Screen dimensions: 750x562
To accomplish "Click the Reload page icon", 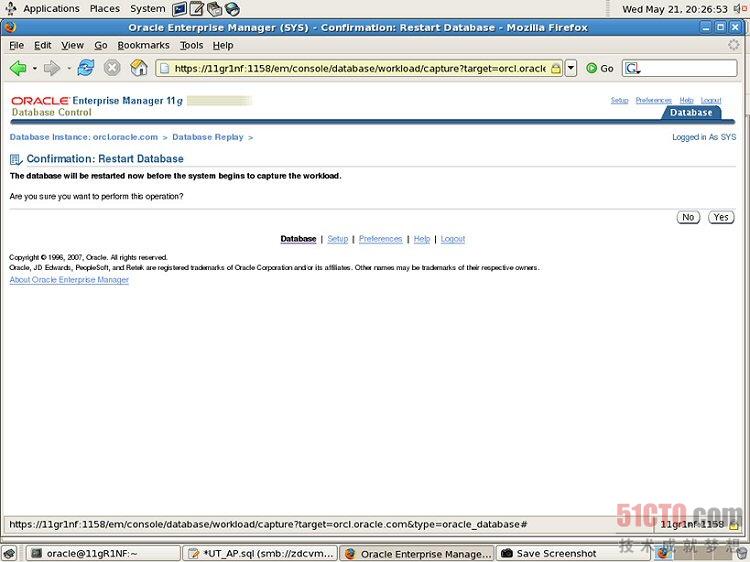I will (86, 68).
